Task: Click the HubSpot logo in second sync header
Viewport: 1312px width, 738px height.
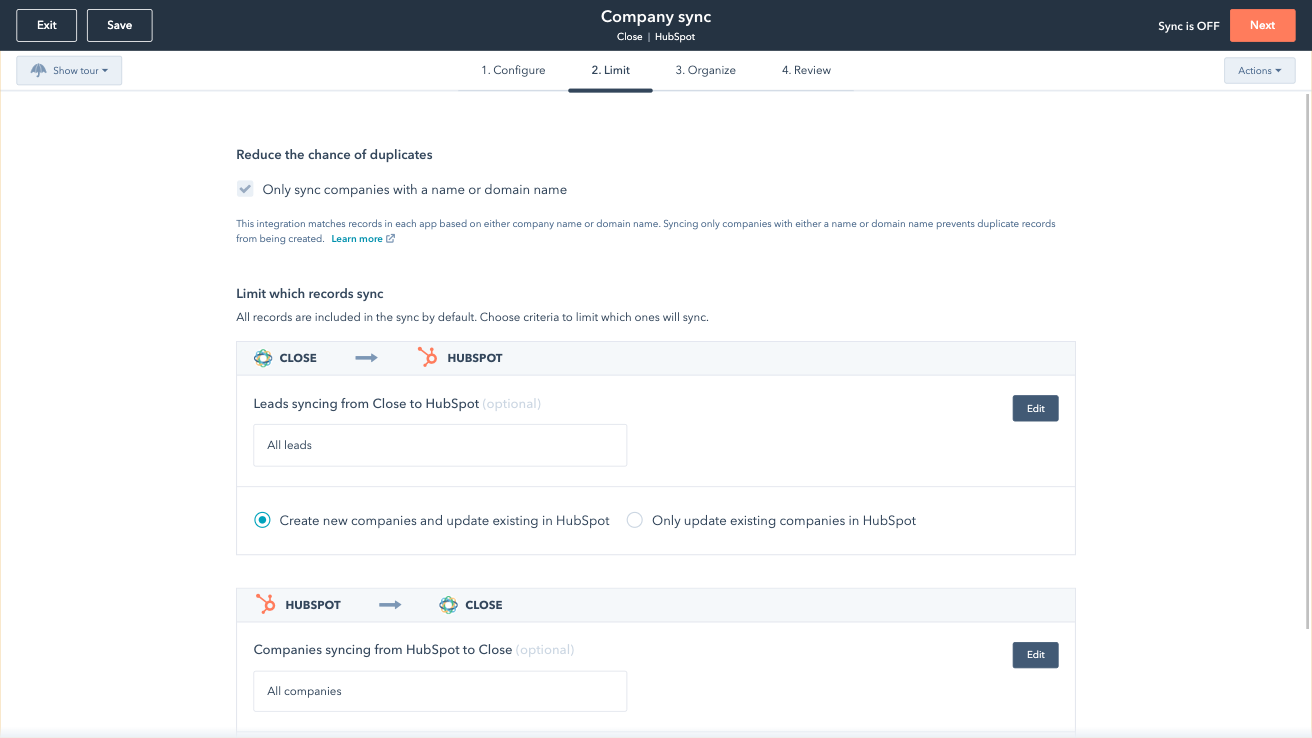Action: tap(266, 605)
